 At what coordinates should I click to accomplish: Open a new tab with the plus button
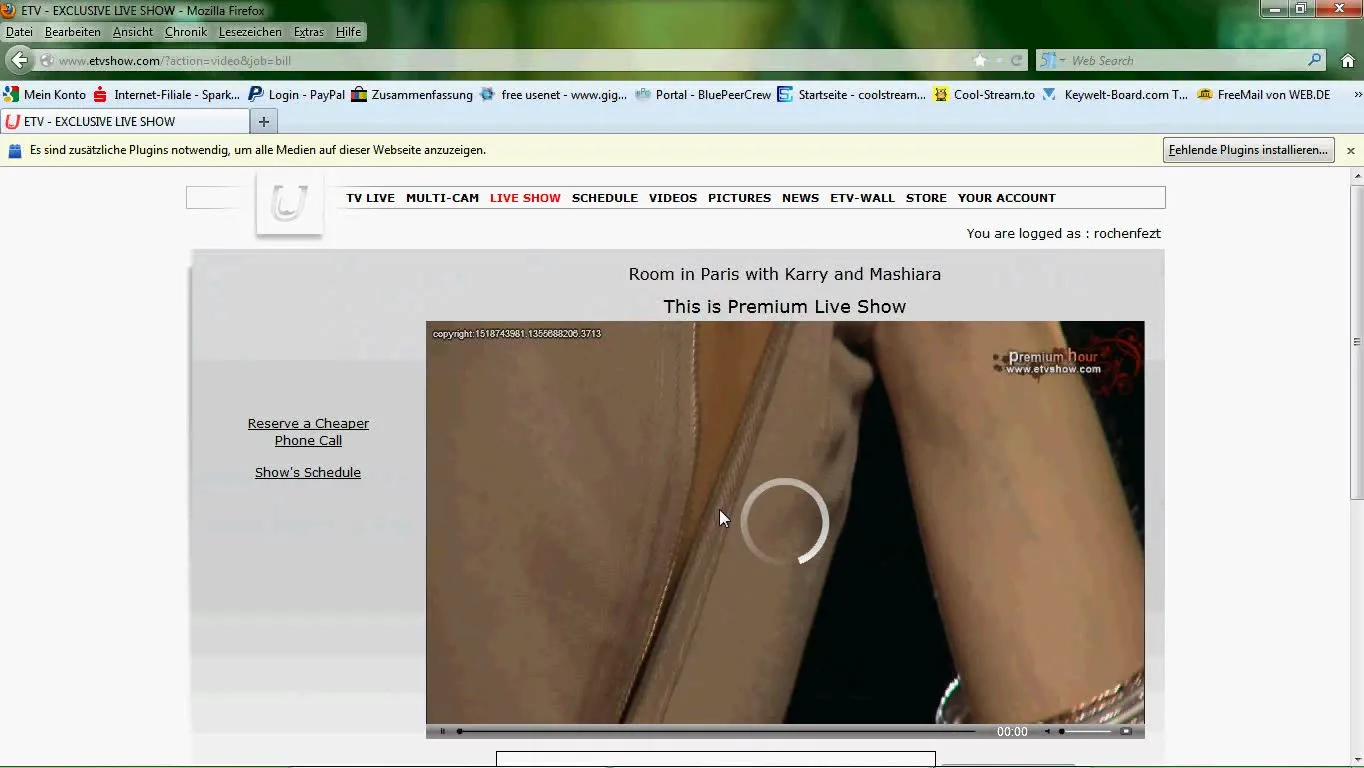coord(264,122)
